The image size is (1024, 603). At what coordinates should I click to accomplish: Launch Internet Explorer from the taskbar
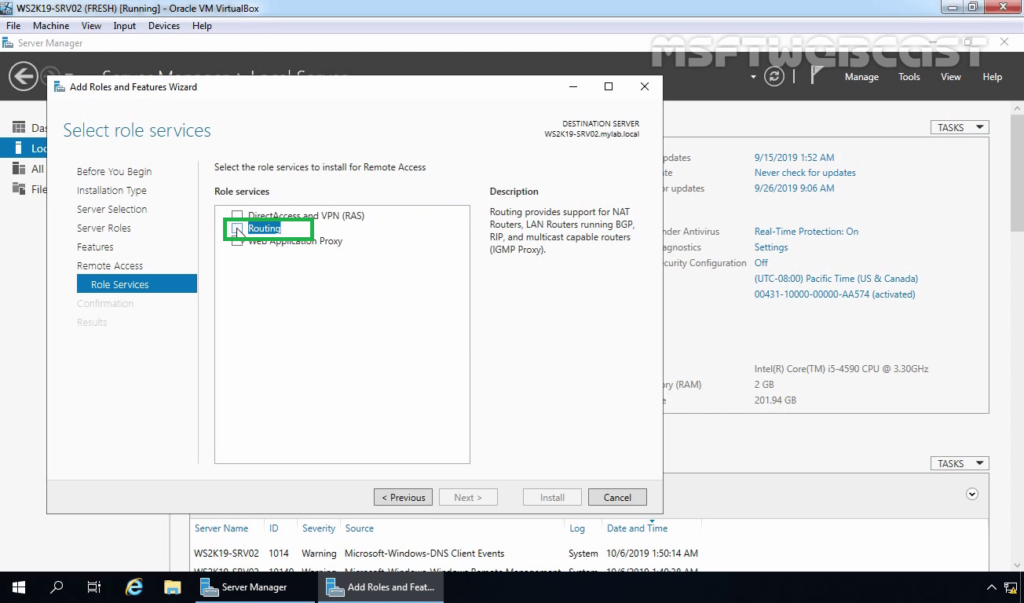point(134,587)
